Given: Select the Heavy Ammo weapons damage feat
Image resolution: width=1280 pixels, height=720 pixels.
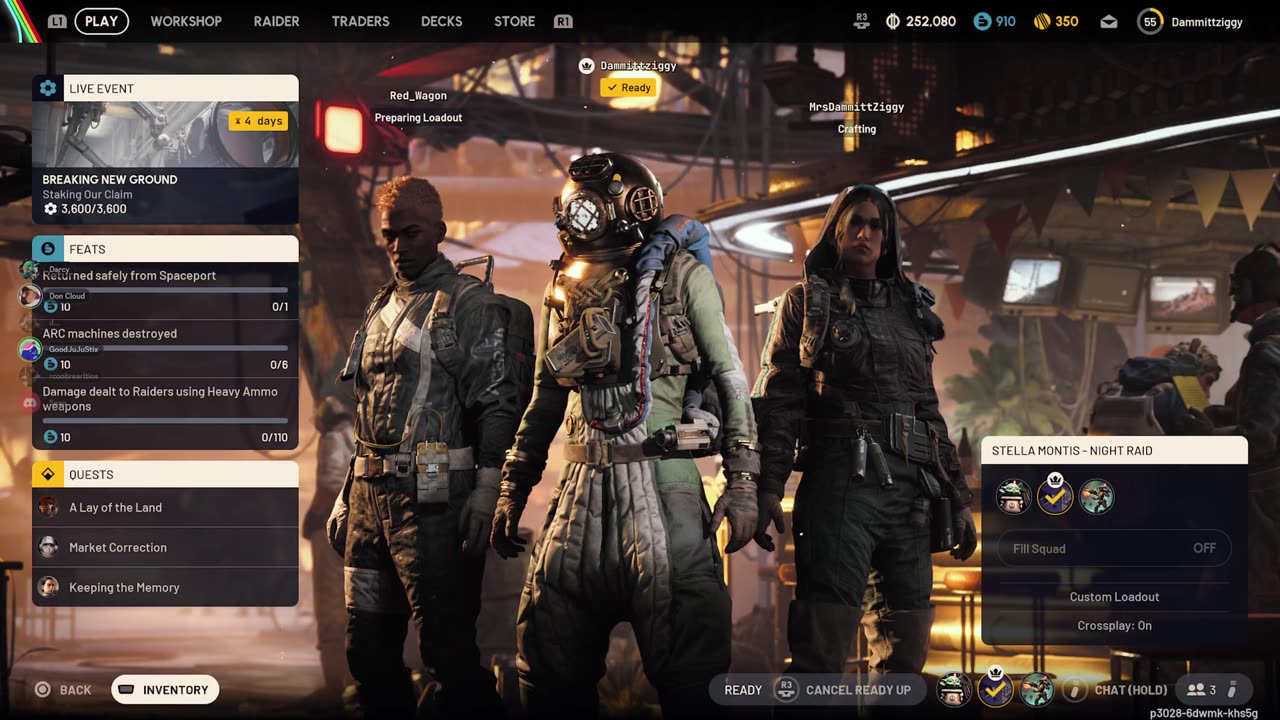Looking at the screenshot, I should pos(165,414).
